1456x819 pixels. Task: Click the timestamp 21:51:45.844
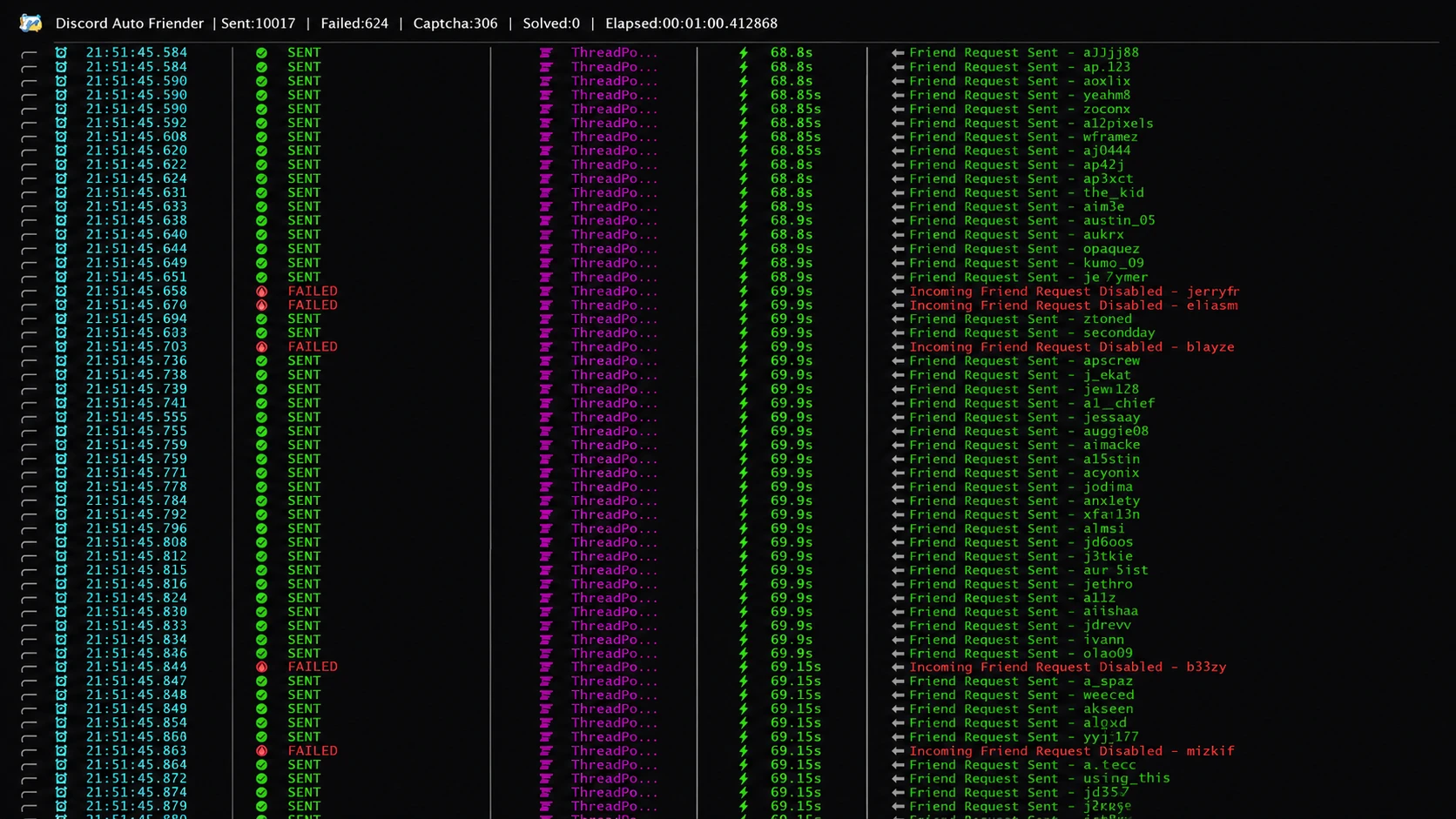click(x=137, y=667)
